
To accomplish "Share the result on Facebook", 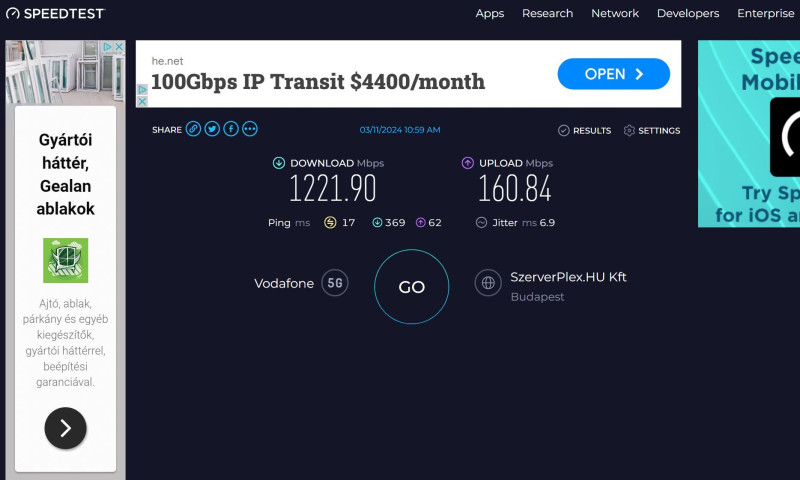I will click(x=231, y=129).
